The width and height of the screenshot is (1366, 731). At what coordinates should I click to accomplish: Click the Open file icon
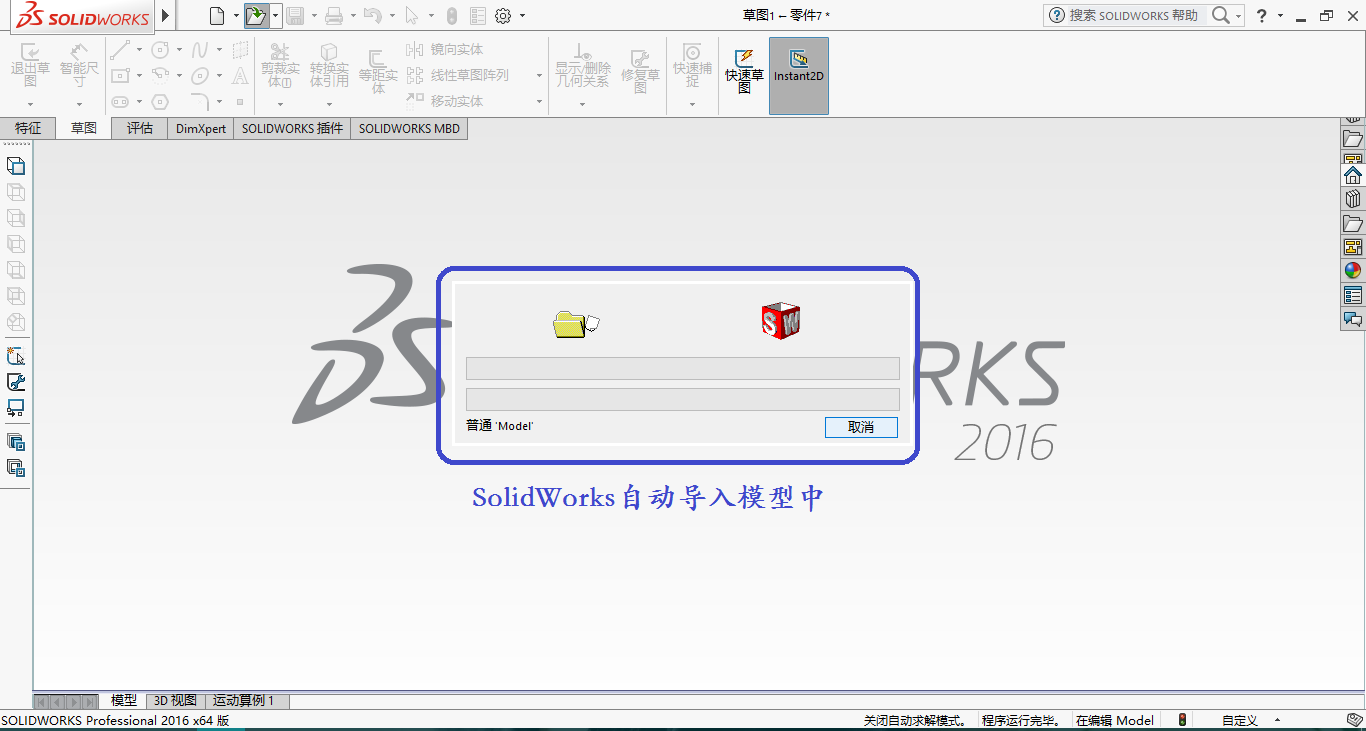[x=255, y=15]
